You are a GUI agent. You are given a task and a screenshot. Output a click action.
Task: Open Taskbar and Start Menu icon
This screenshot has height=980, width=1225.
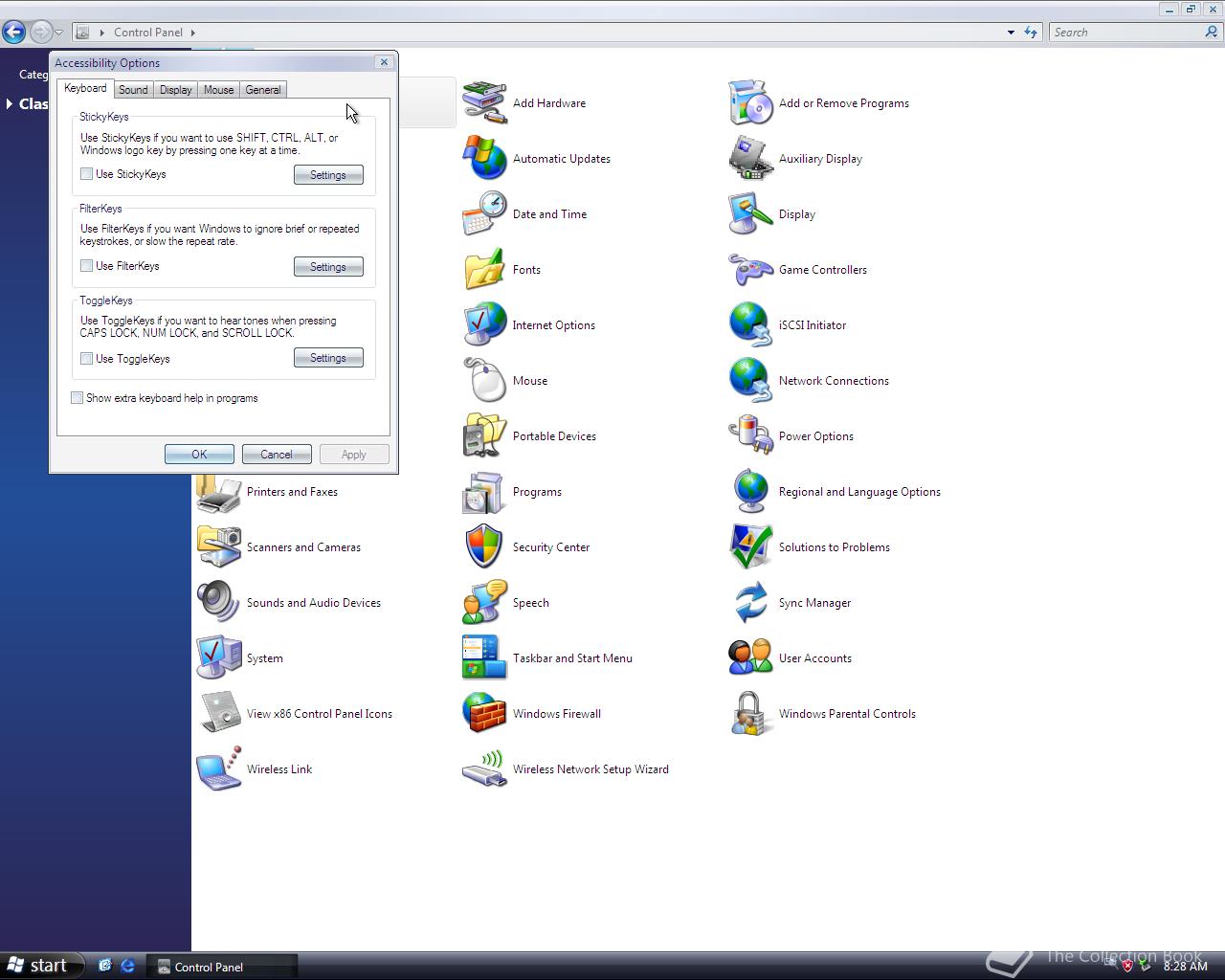(484, 658)
